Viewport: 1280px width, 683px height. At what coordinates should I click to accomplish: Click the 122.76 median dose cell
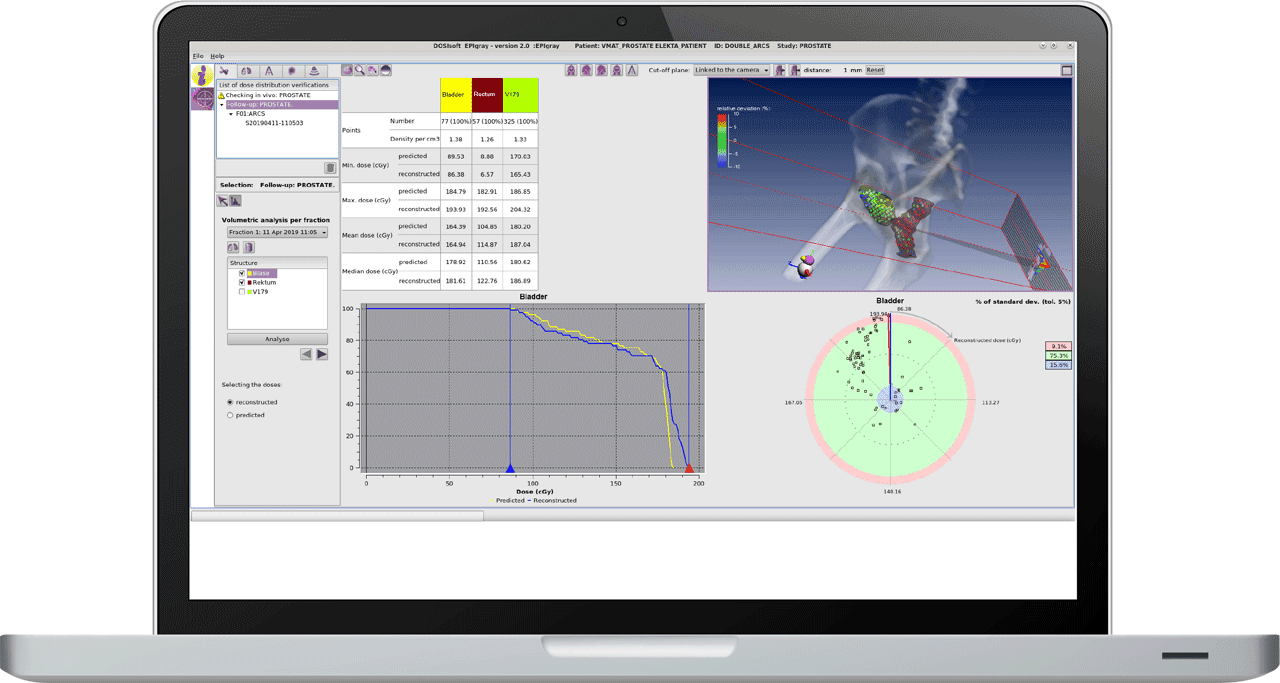[487, 281]
